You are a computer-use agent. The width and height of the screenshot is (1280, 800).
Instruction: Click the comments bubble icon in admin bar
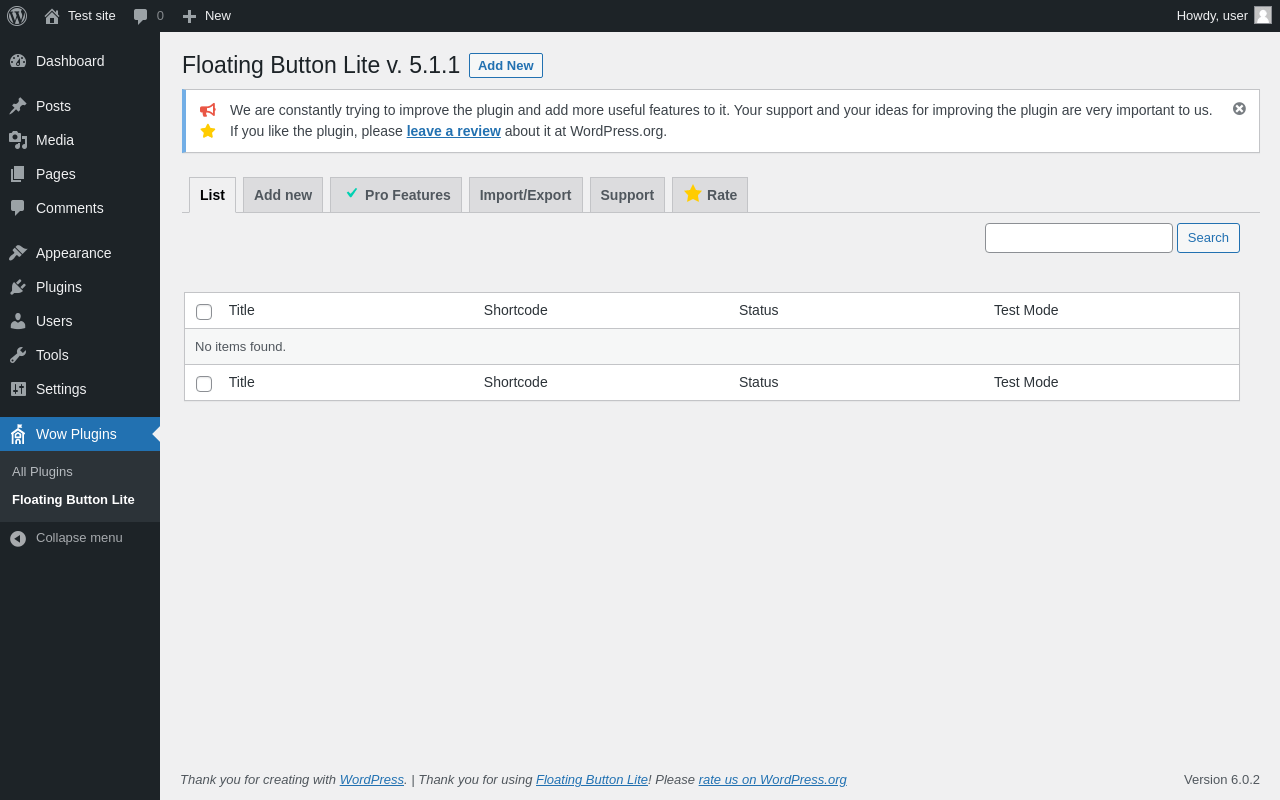141,16
